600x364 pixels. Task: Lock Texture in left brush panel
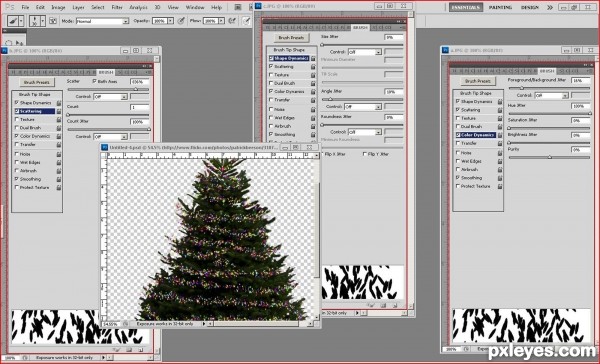point(59,119)
